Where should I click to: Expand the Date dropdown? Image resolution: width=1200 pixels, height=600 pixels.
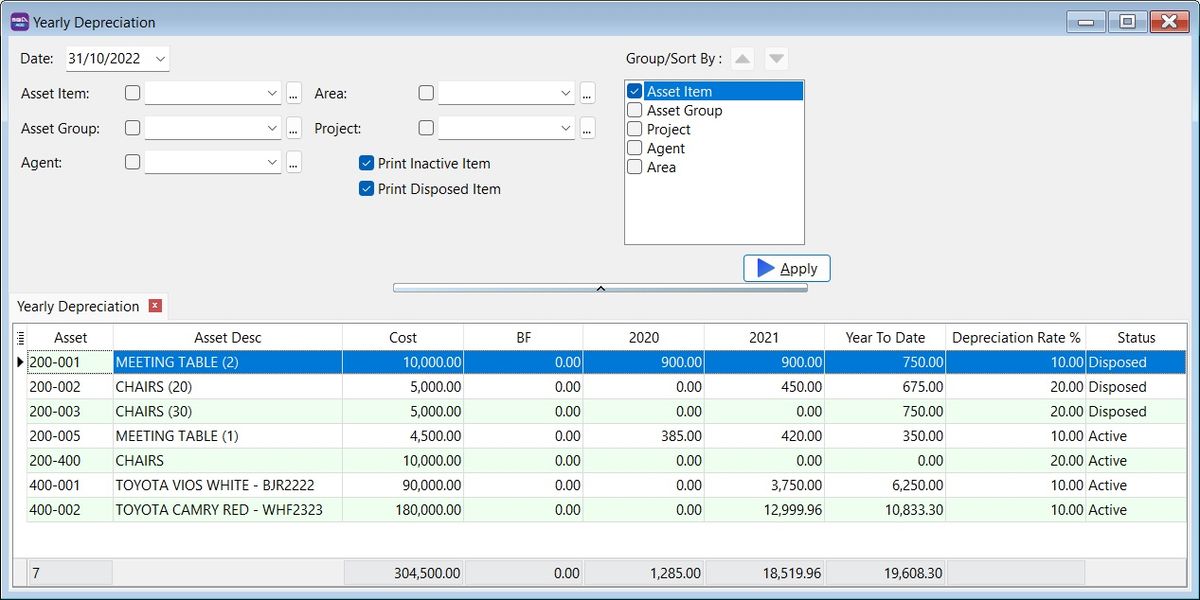[x=161, y=59]
